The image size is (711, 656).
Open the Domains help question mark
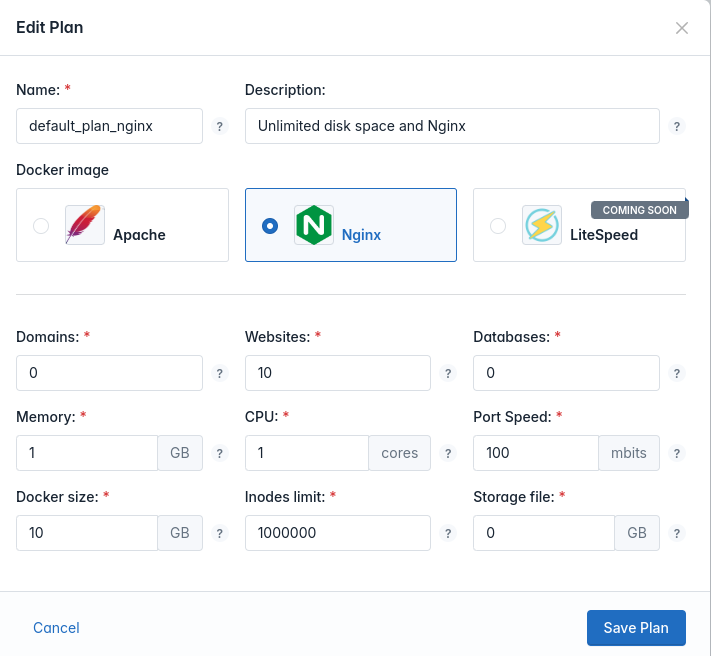(219, 373)
